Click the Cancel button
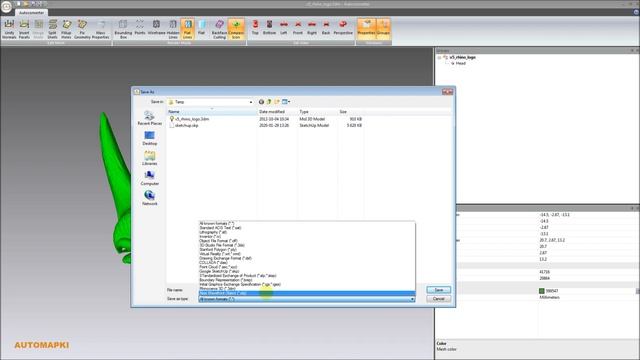Screen dimensions: 640x360 [439, 299]
